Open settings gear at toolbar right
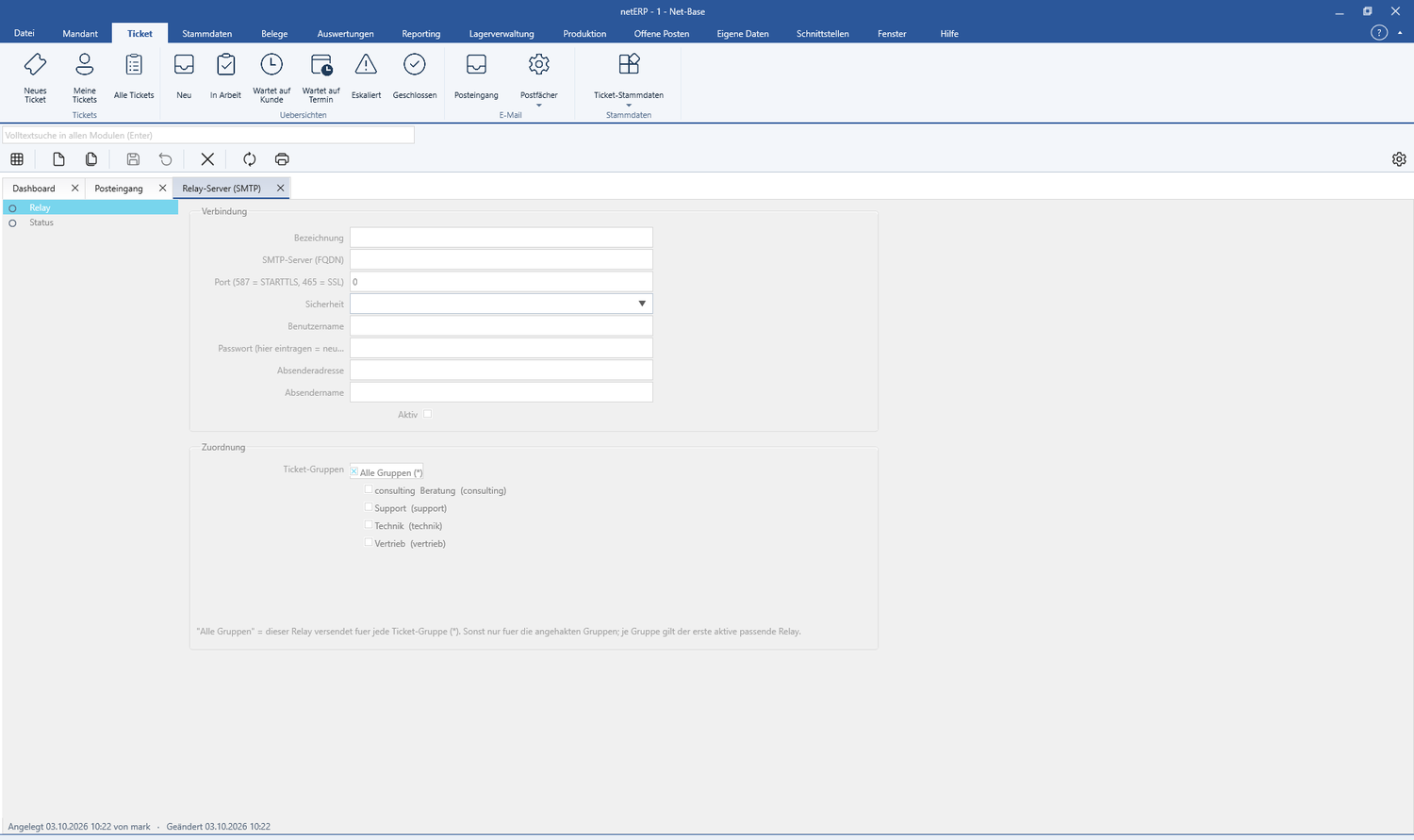 [1399, 159]
